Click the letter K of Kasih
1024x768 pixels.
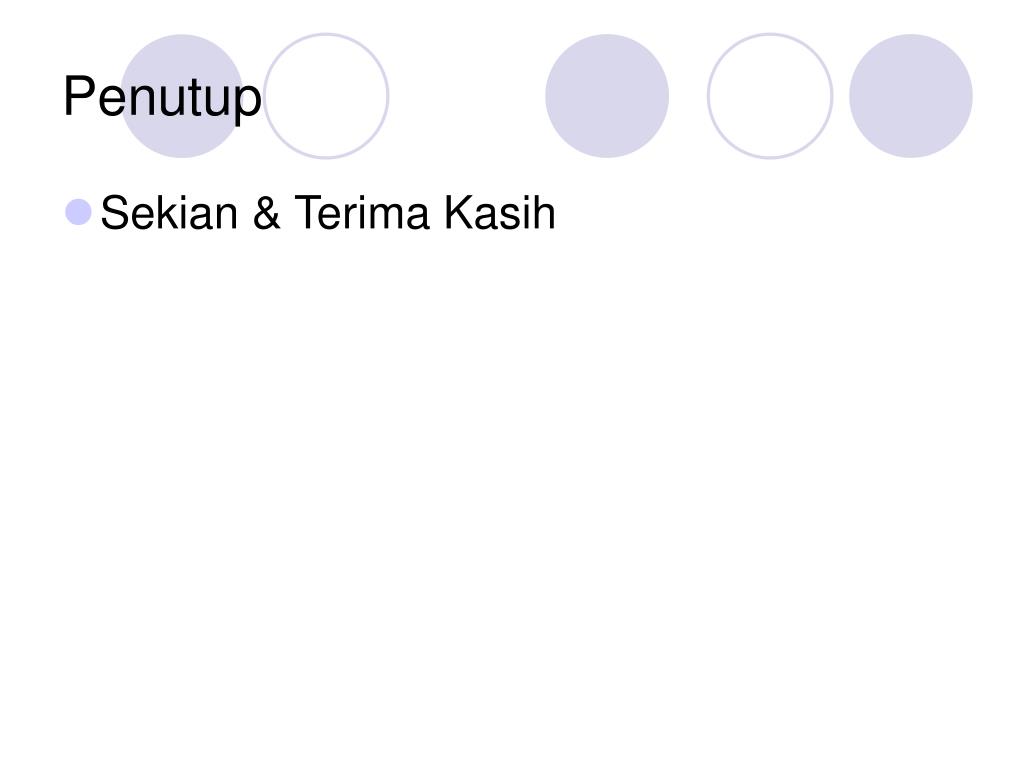tap(458, 212)
